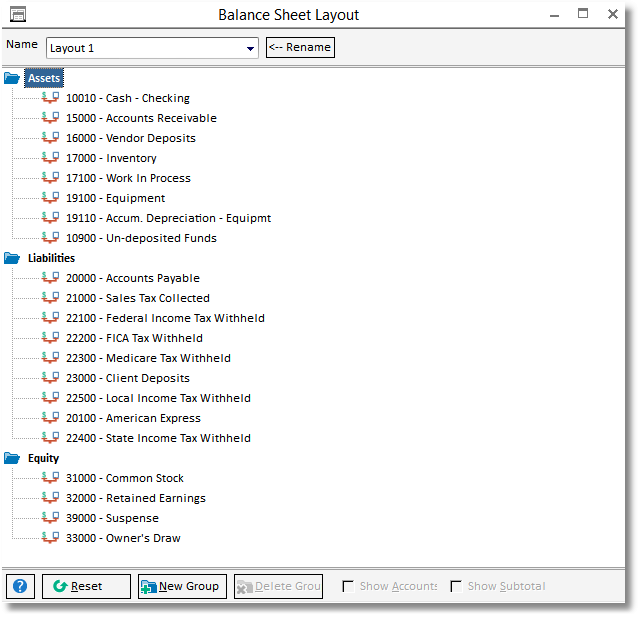Select row '17000 - Inventory'
The width and height of the screenshot is (639, 617).
click(x=111, y=158)
